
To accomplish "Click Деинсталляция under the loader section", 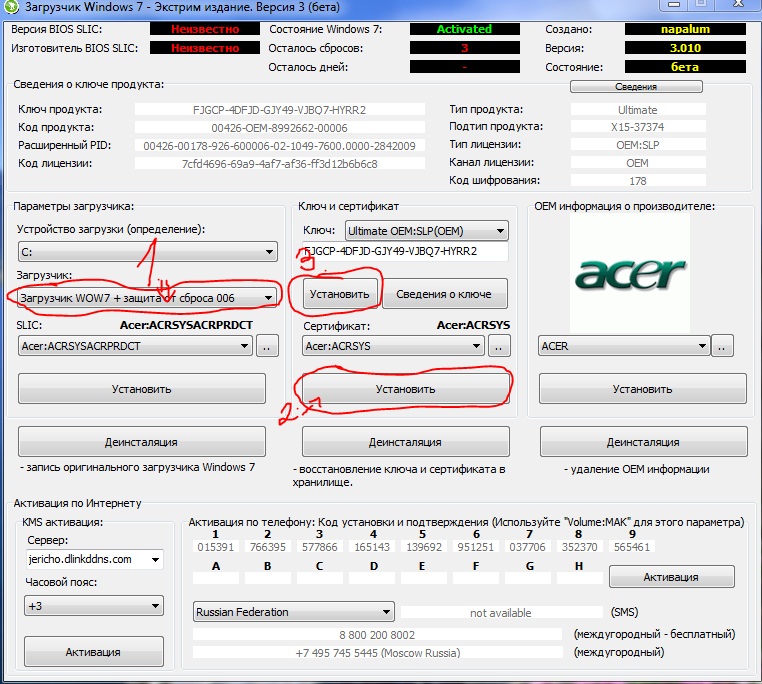I will click(141, 442).
